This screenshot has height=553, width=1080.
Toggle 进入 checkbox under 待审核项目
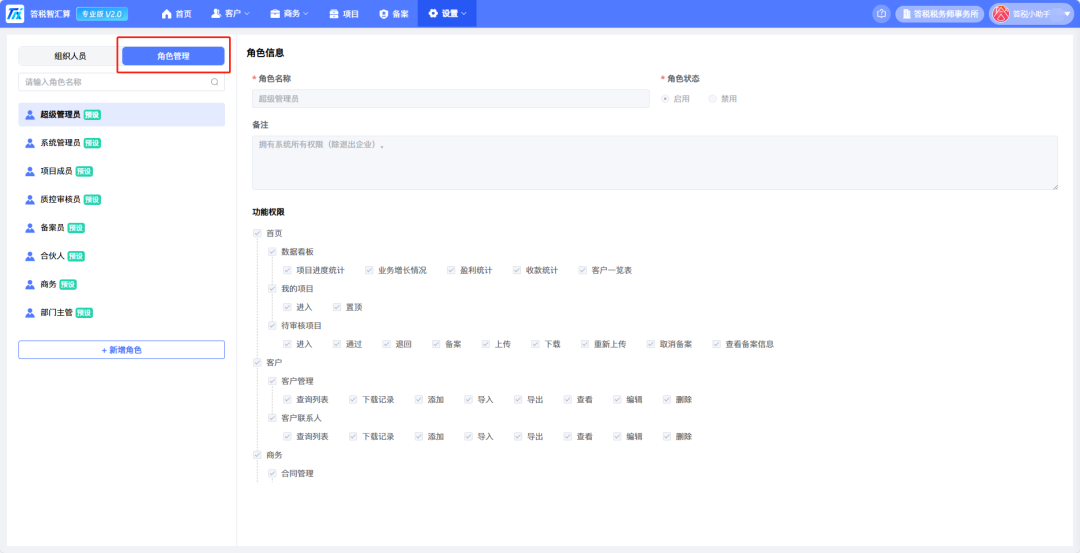(287, 344)
